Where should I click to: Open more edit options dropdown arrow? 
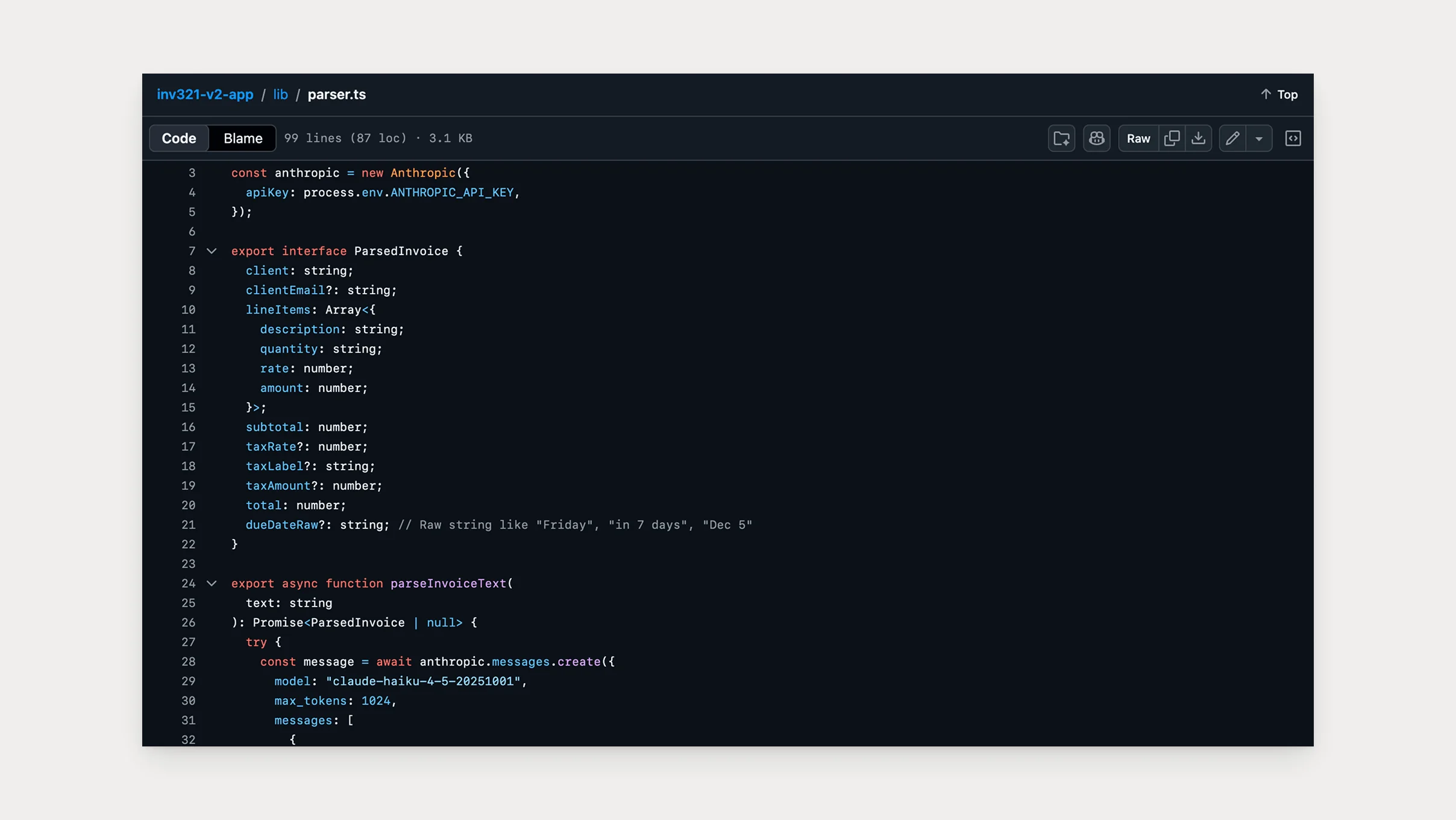pyautogui.click(x=1259, y=139)
